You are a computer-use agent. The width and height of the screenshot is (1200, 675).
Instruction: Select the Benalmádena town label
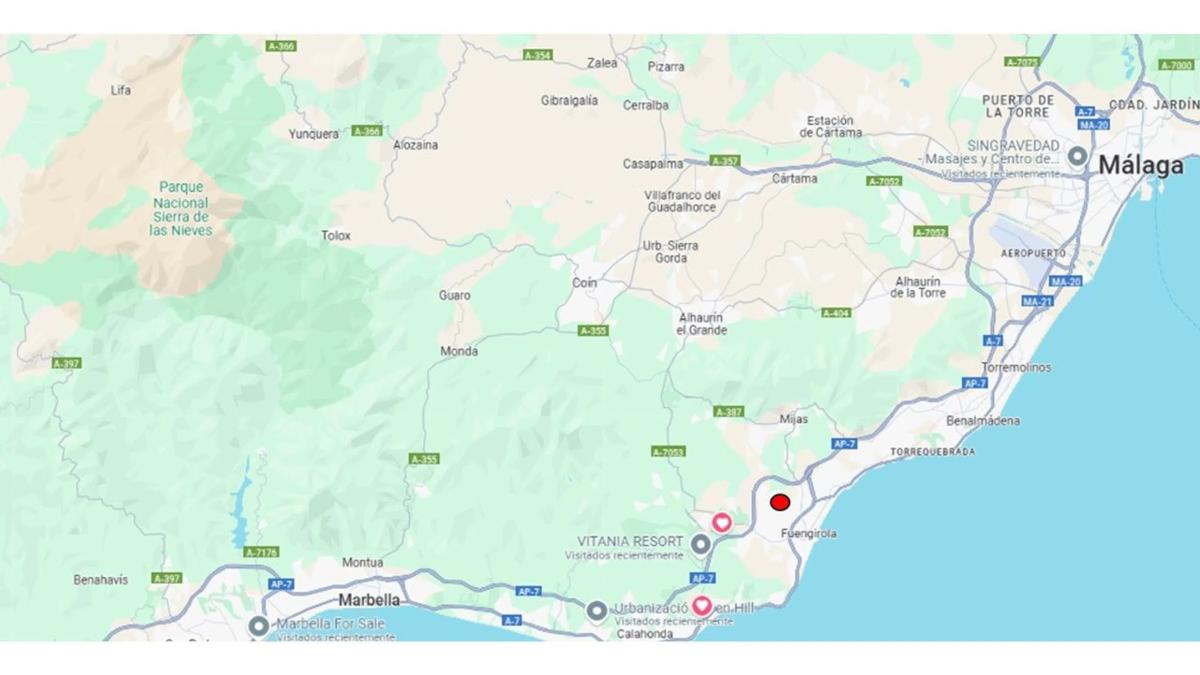coord(983,421)
